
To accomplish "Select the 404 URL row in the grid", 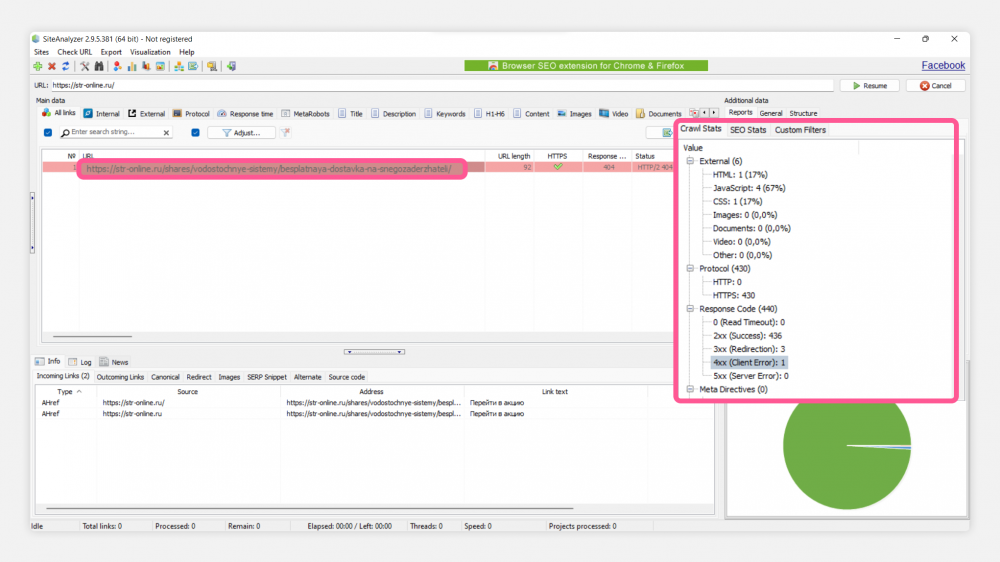I will tap(357, 167).
